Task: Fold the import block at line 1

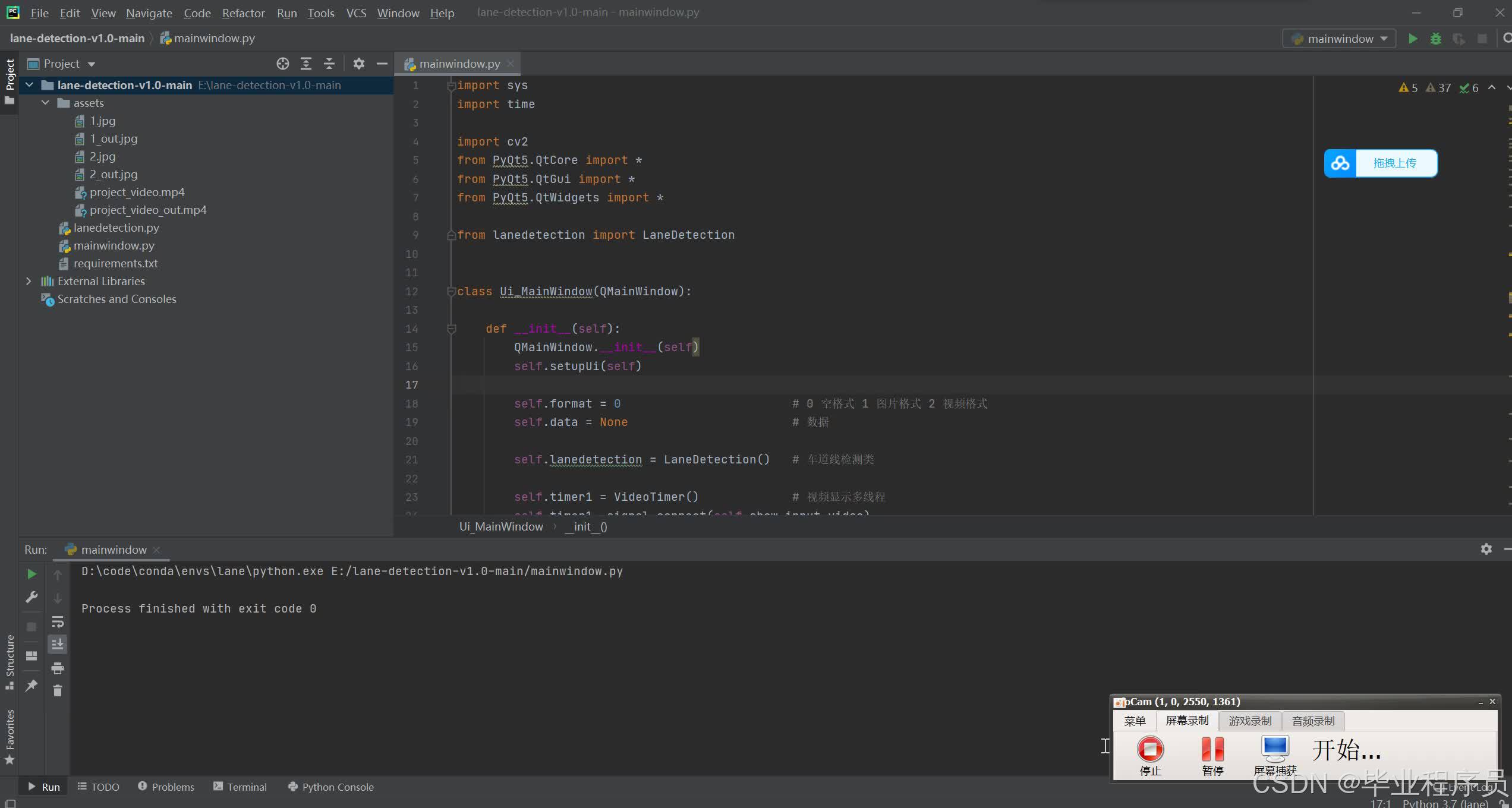Action: [x=451, y=86]
